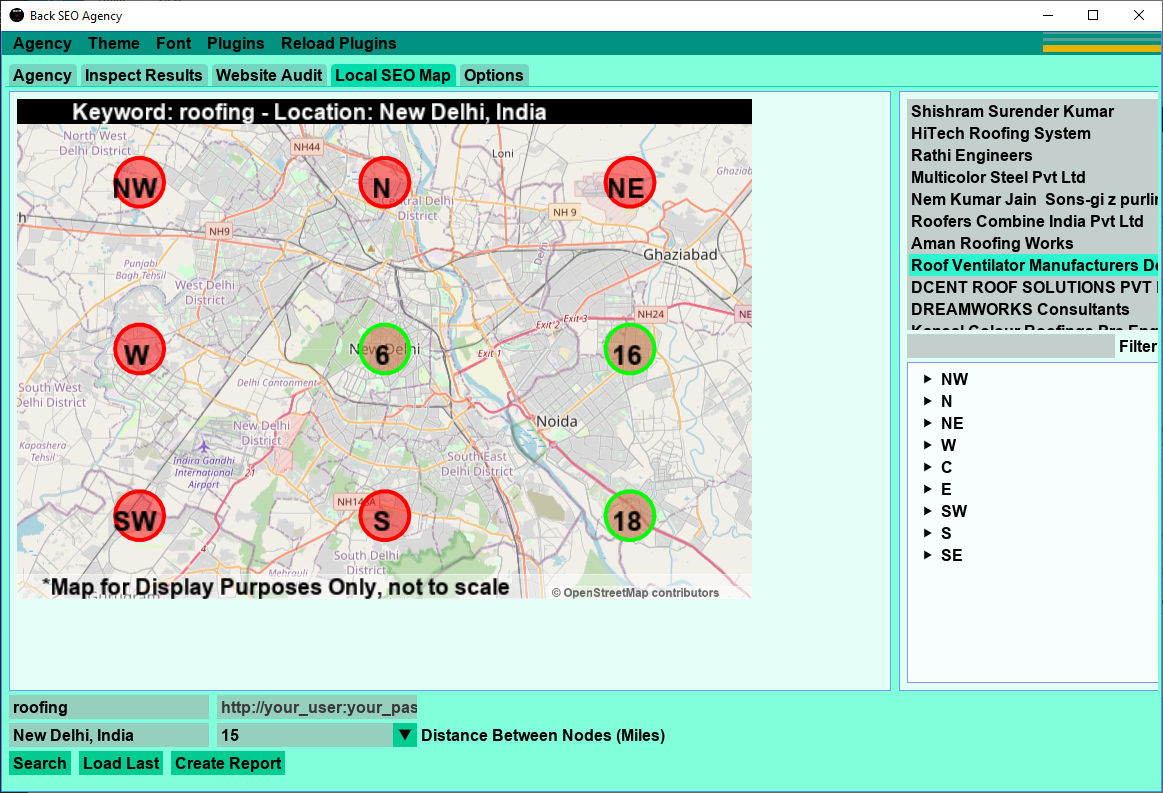Expand the SW tree node
1163x793 pixels.
(x=927, y=511)
